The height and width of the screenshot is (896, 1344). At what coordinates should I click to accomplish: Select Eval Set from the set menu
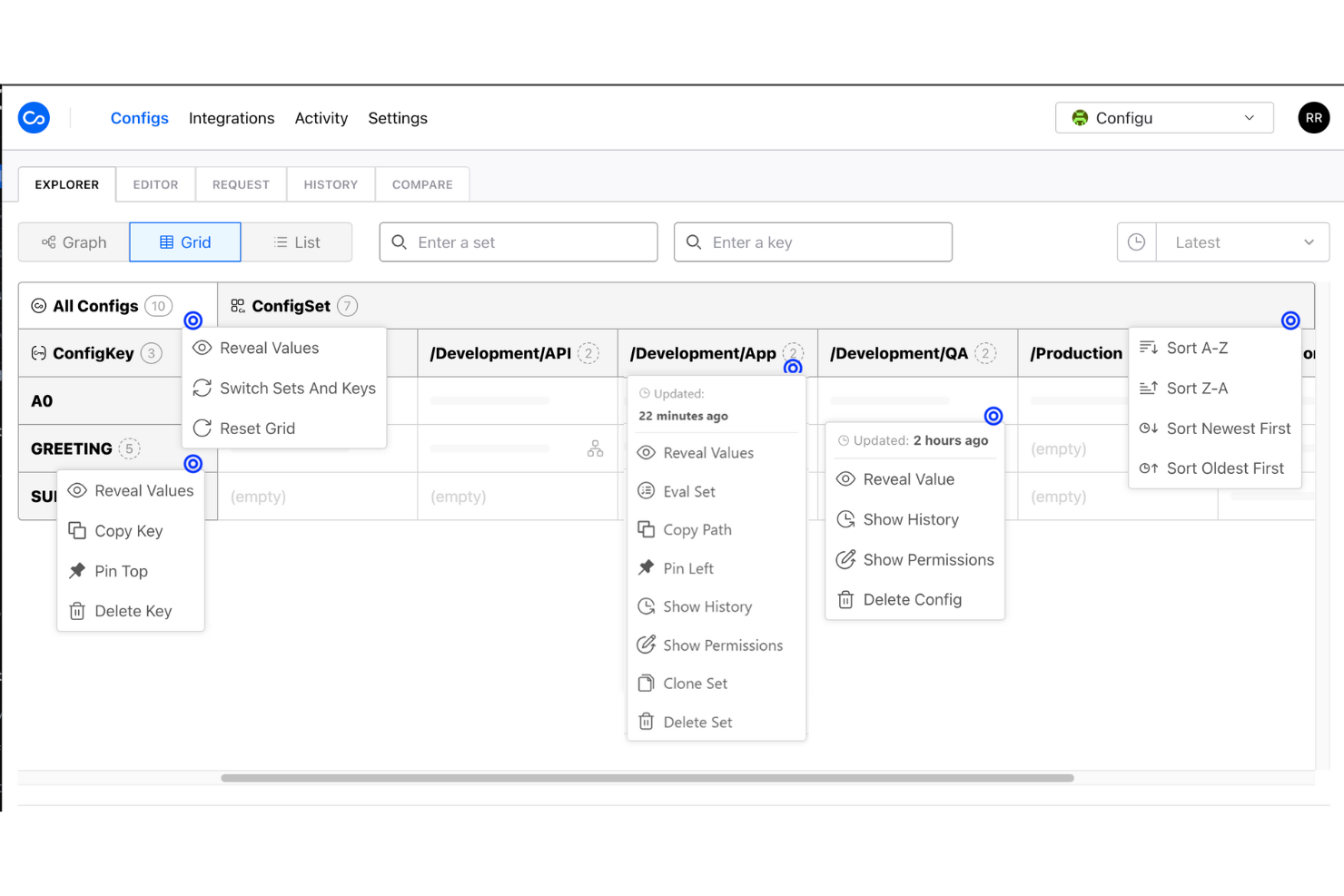point(689,491)
